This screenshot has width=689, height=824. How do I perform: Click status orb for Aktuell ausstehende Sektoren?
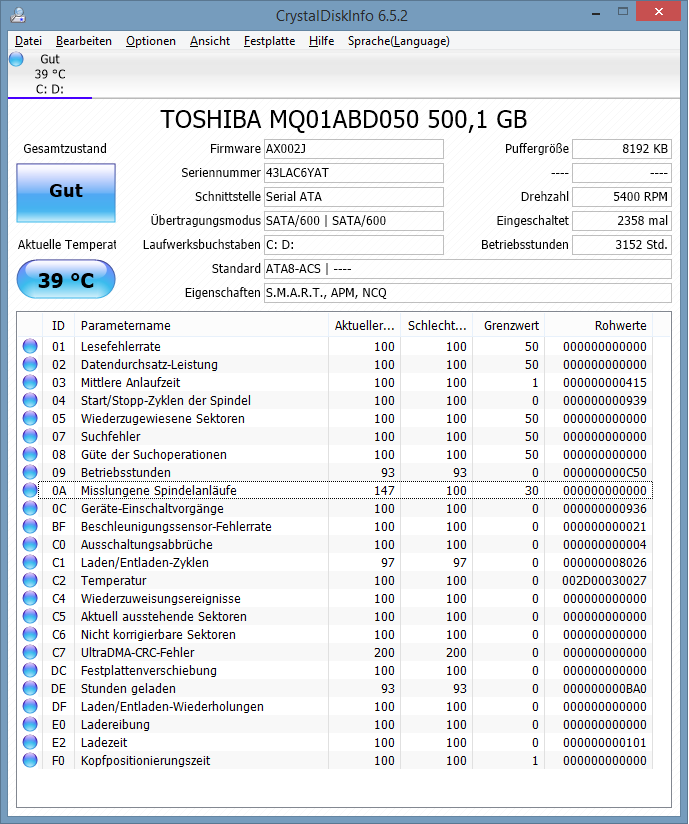pos(30,616)
